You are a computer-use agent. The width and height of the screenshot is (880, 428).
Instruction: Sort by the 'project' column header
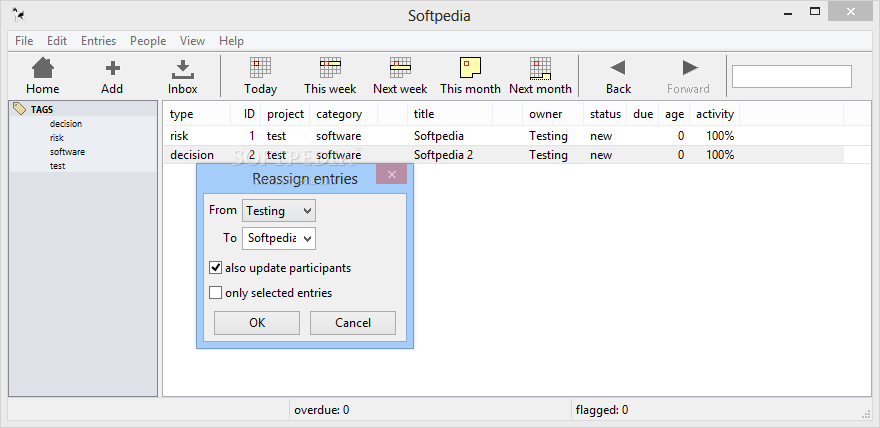(285, 114)
